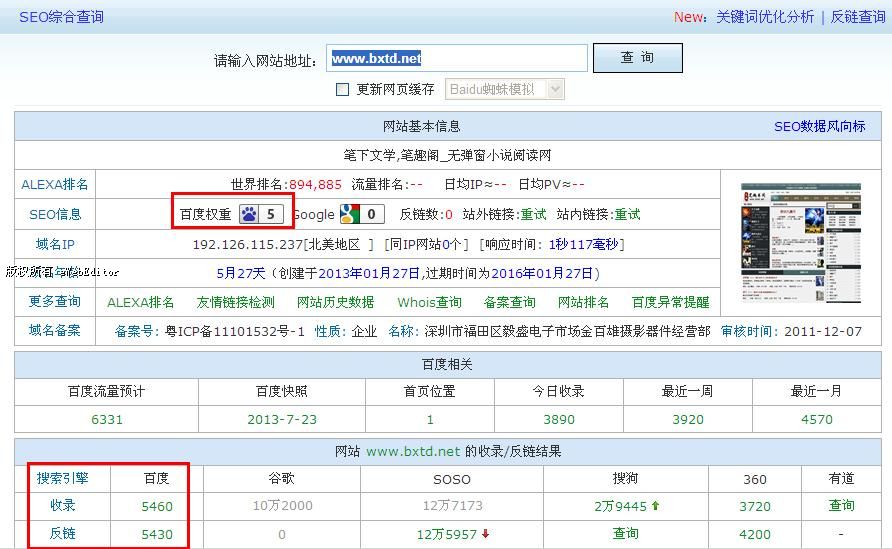The image size is (892, 549).
Task: Click 今日收录 value 3890
Action: [559, 419]
